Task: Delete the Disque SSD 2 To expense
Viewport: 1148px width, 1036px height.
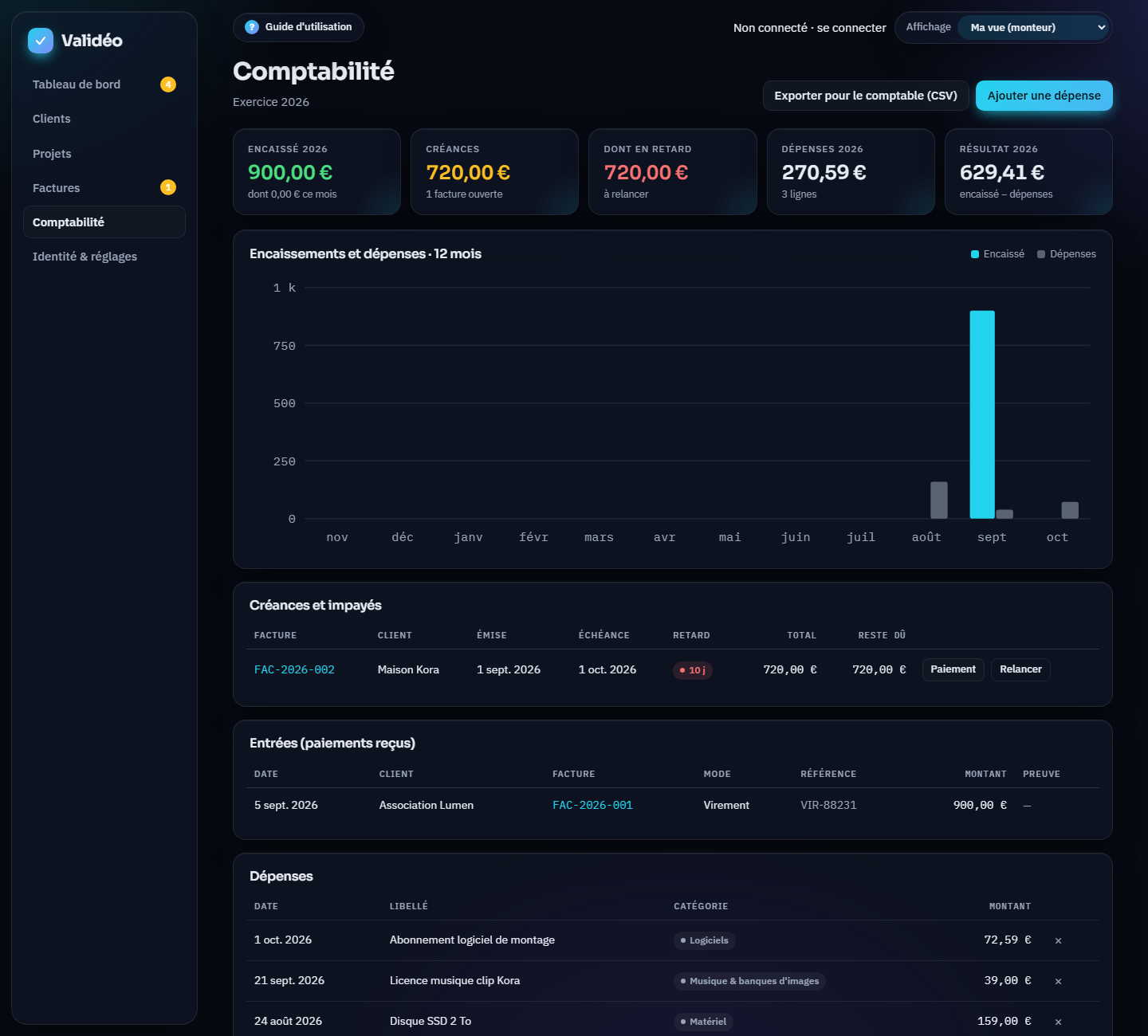Action: click(x=1058, y=1022)
